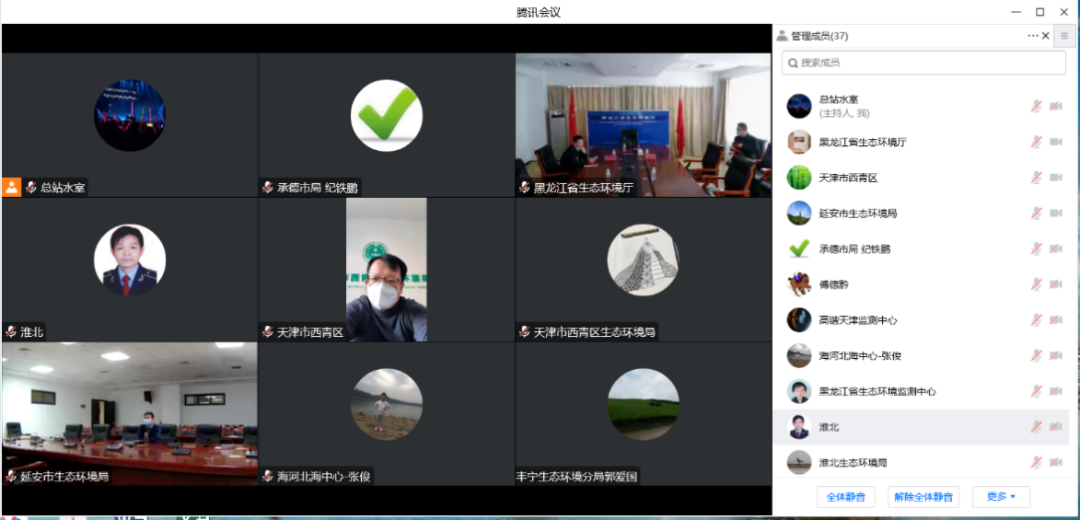Click the hamburger menu icon beside member panel
The width and height of the screenshot is (1080, 520).
pyautogui.click(x=1064, y=36)
